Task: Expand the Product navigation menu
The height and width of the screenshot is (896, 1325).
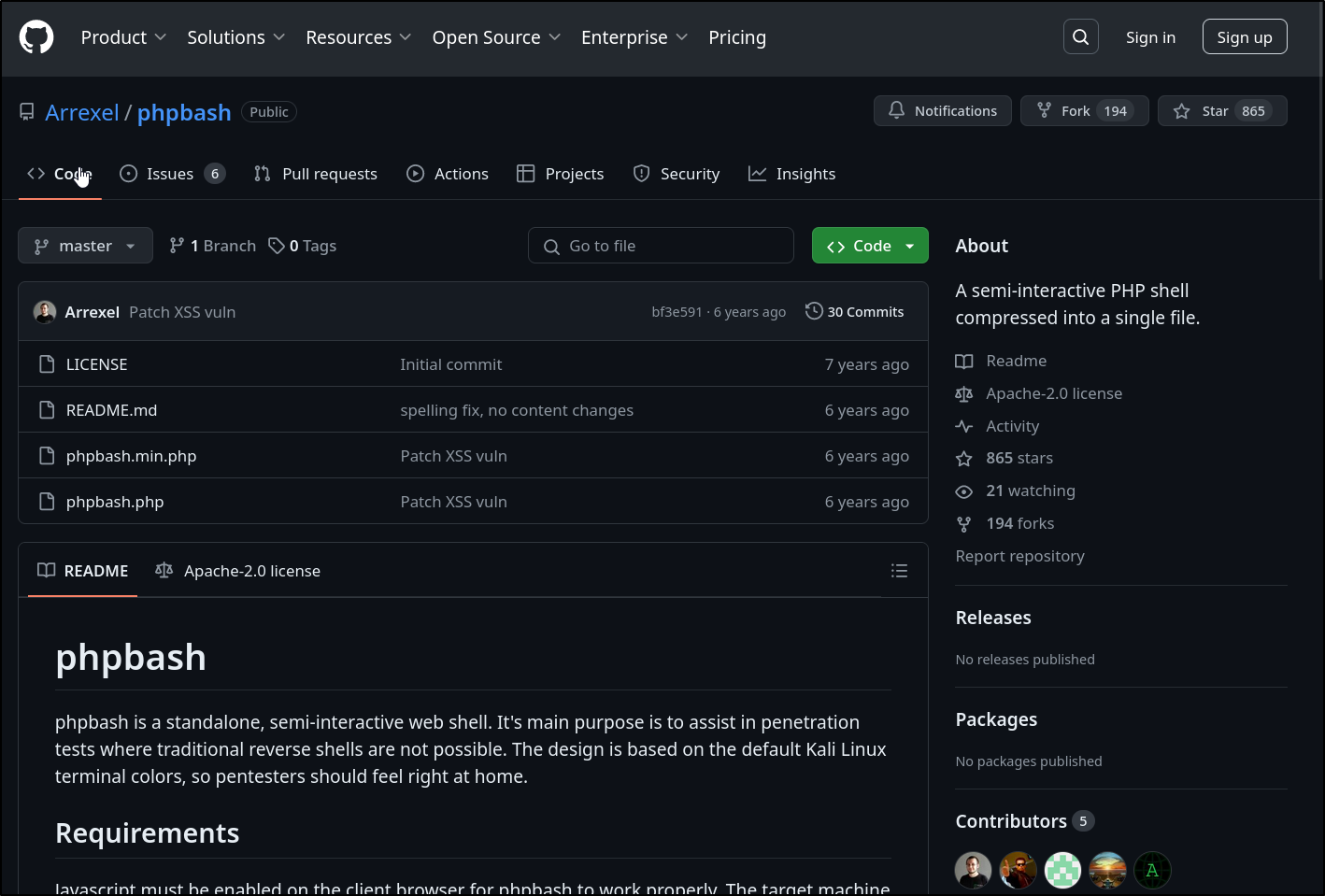Action: [x=123, y=37]
